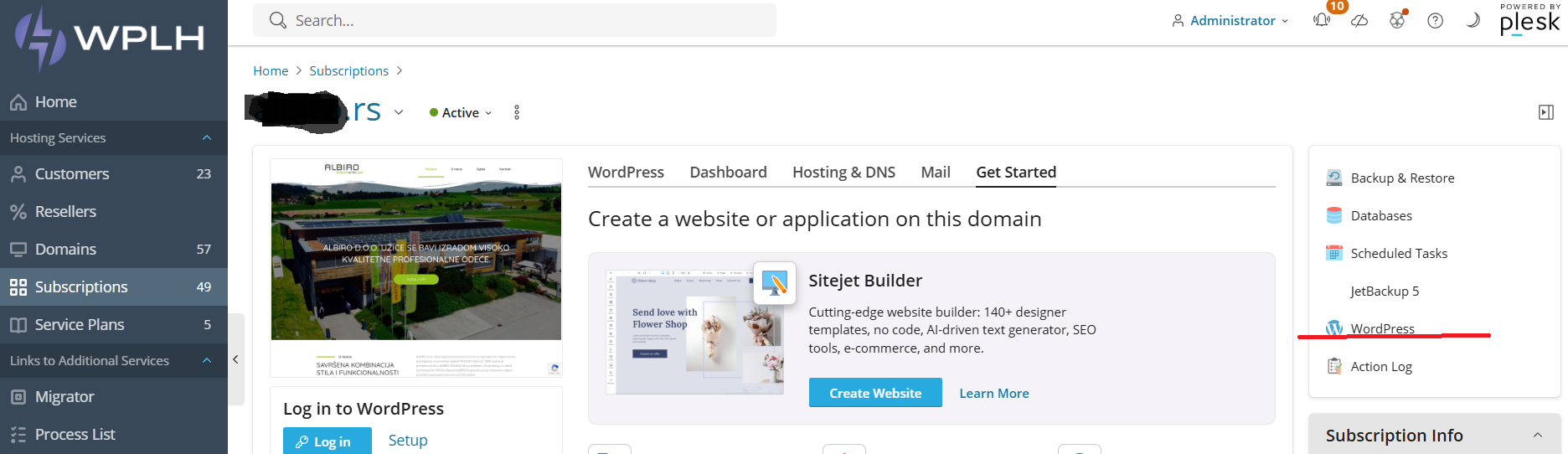Toggle the right side panel icon
This screenshot has height=454, width=1568.
[1546, 112]
